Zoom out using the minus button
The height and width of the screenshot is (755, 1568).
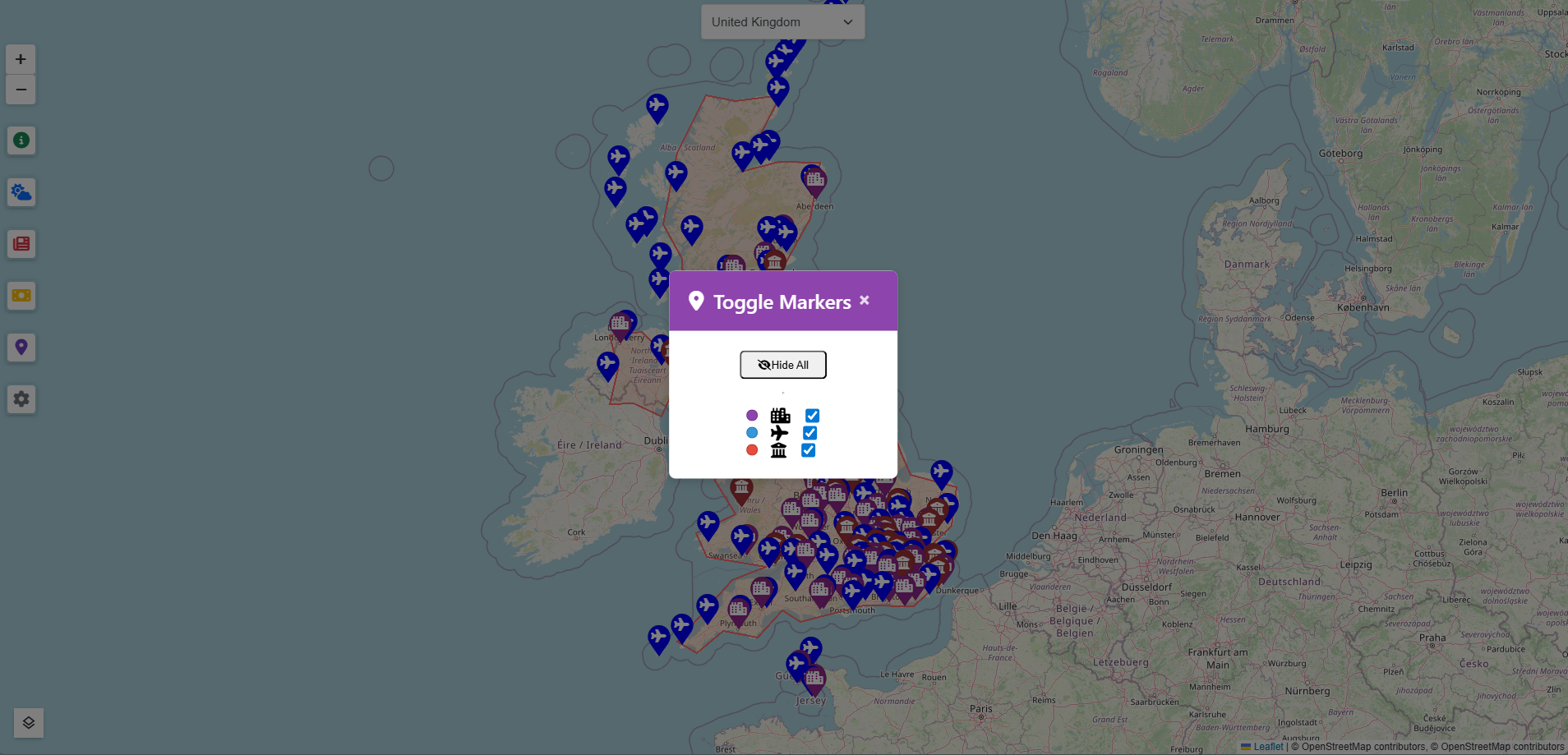coord(20,89)
